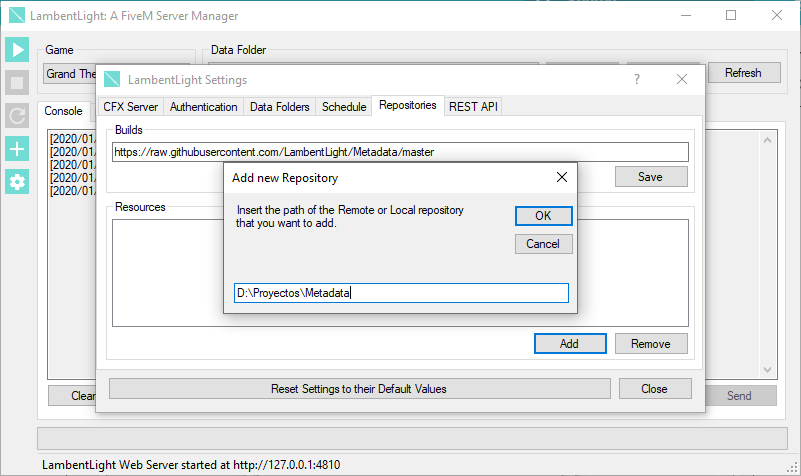Image resolution: width=801 pixels, height=476 pixels.
Task: Click the Builds URL text field
Action: coord(400,152)
